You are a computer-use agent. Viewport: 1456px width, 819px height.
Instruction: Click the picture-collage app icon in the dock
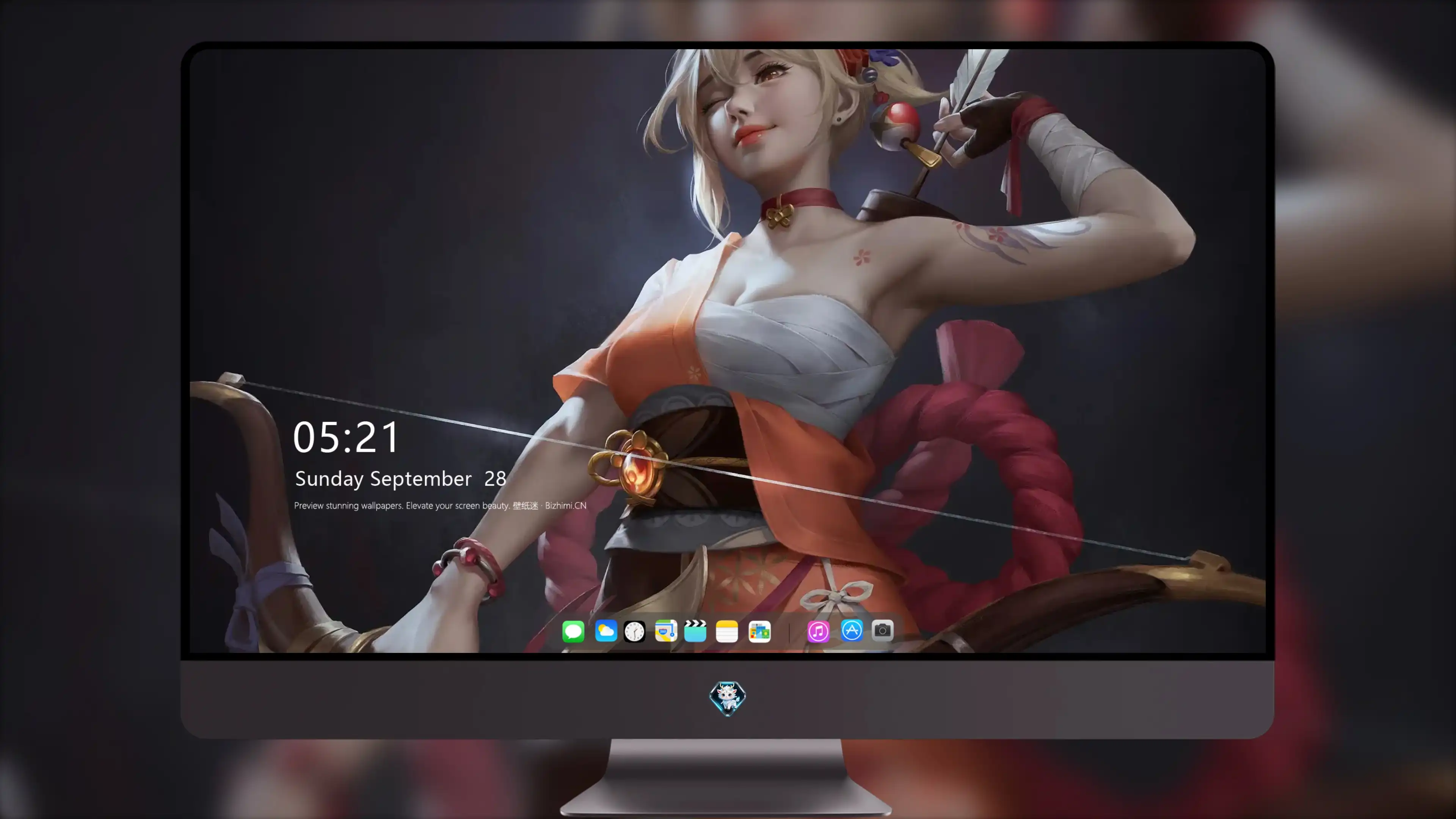click(759, 631)
